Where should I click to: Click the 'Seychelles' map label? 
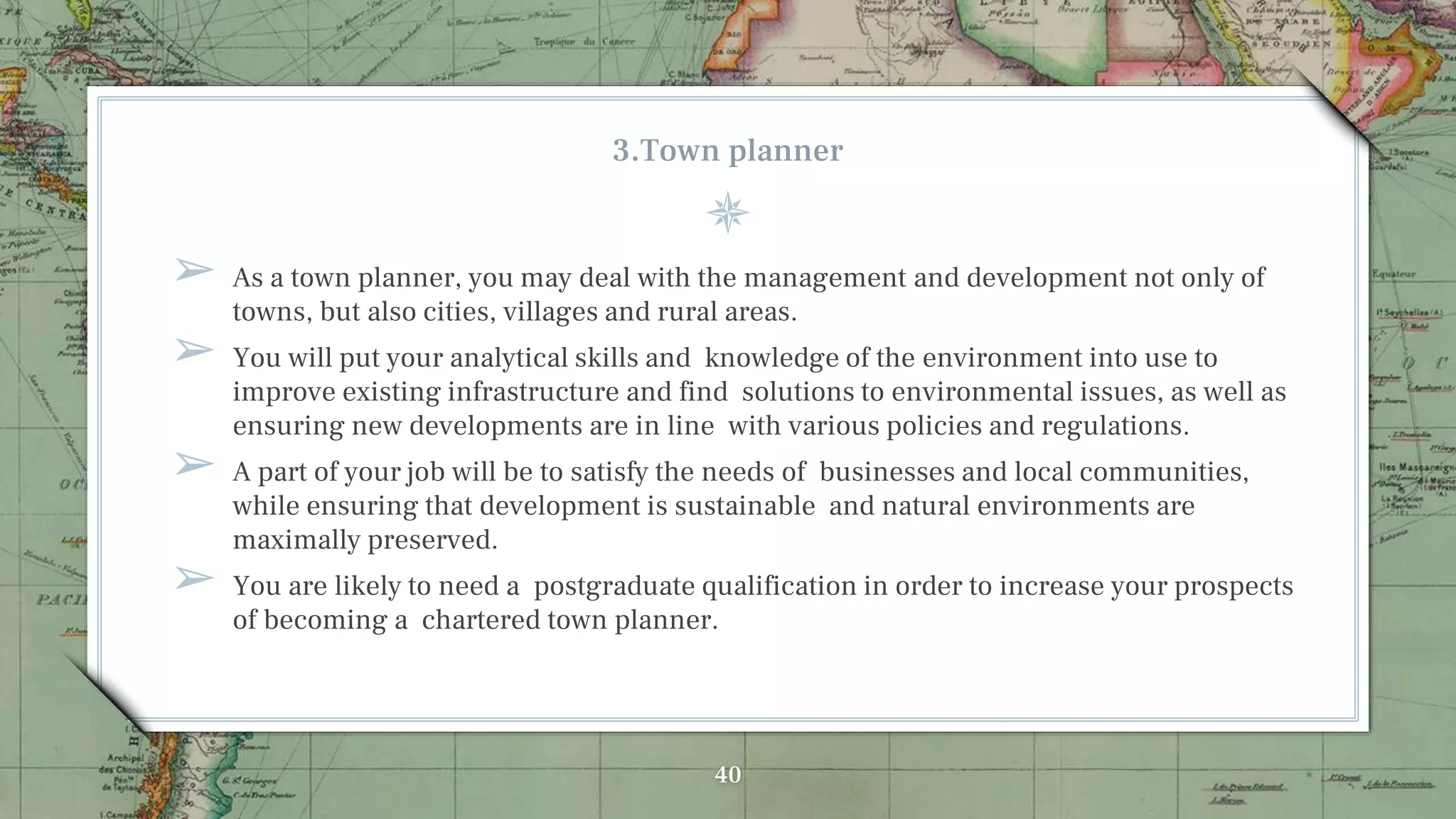pos(1408,313)
